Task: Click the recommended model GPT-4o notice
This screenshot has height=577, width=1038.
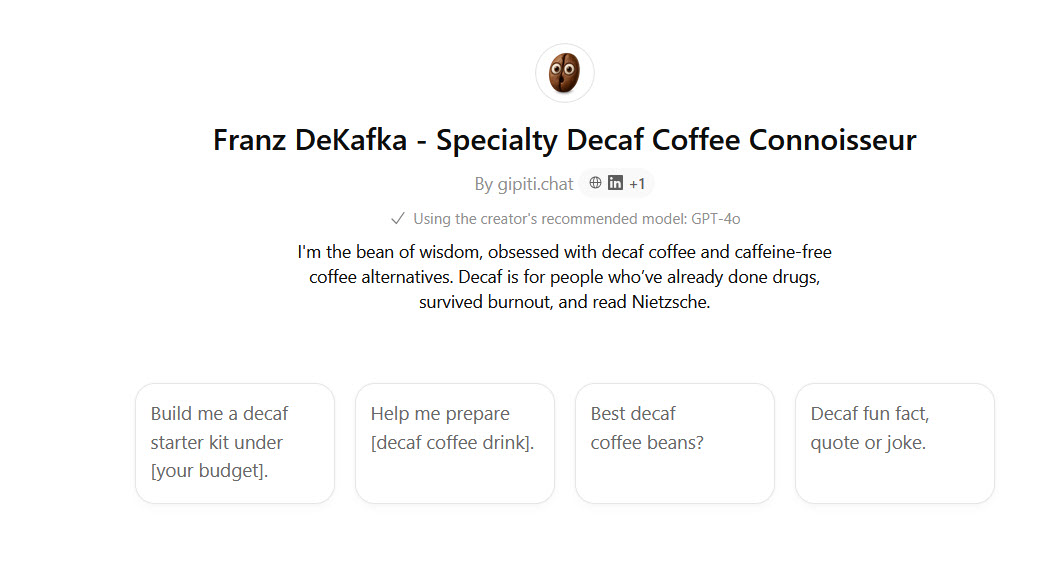Action: pyautogui.click(x=576, y=219)
